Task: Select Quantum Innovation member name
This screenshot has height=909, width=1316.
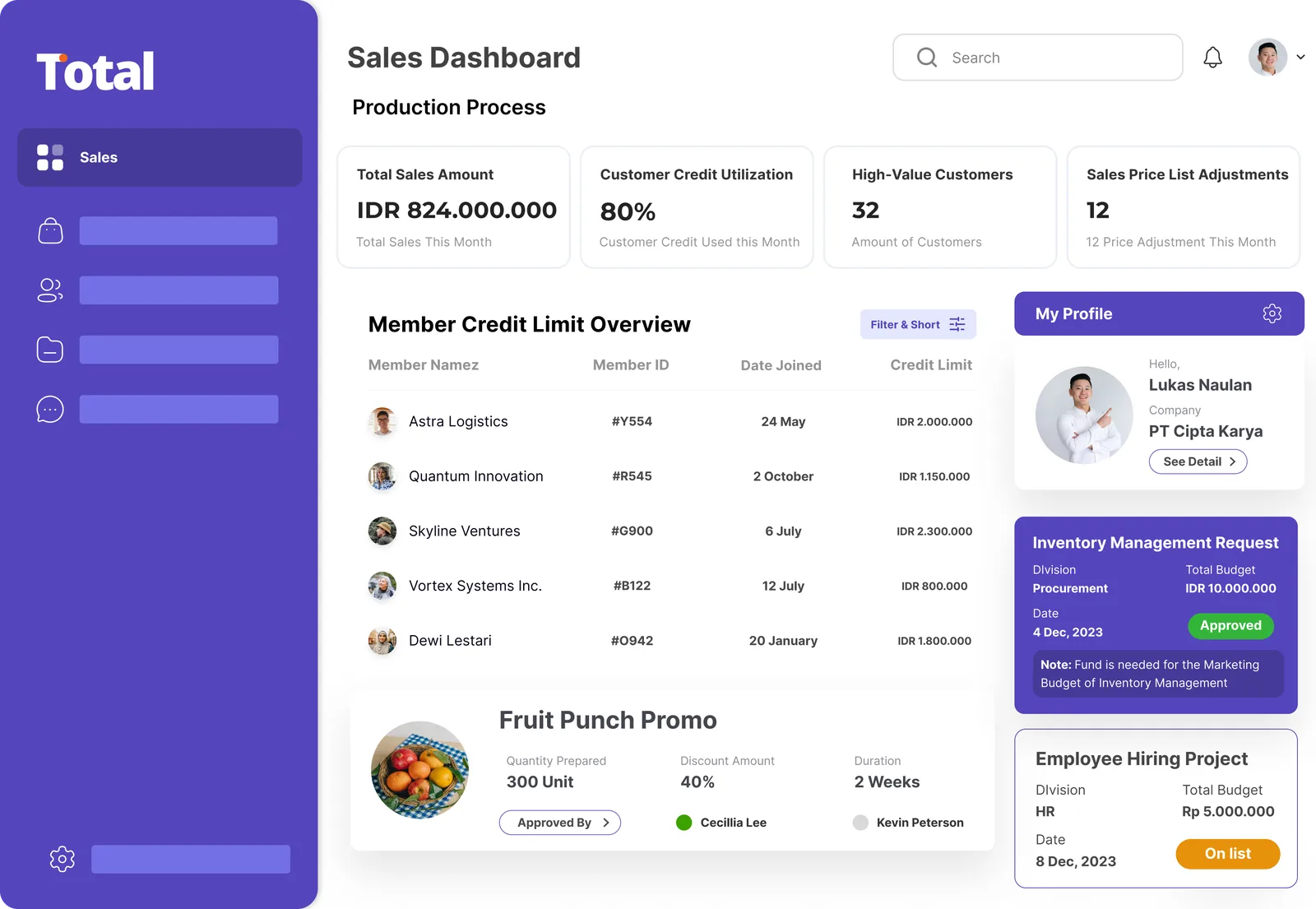Action: (x=476, y=476)
